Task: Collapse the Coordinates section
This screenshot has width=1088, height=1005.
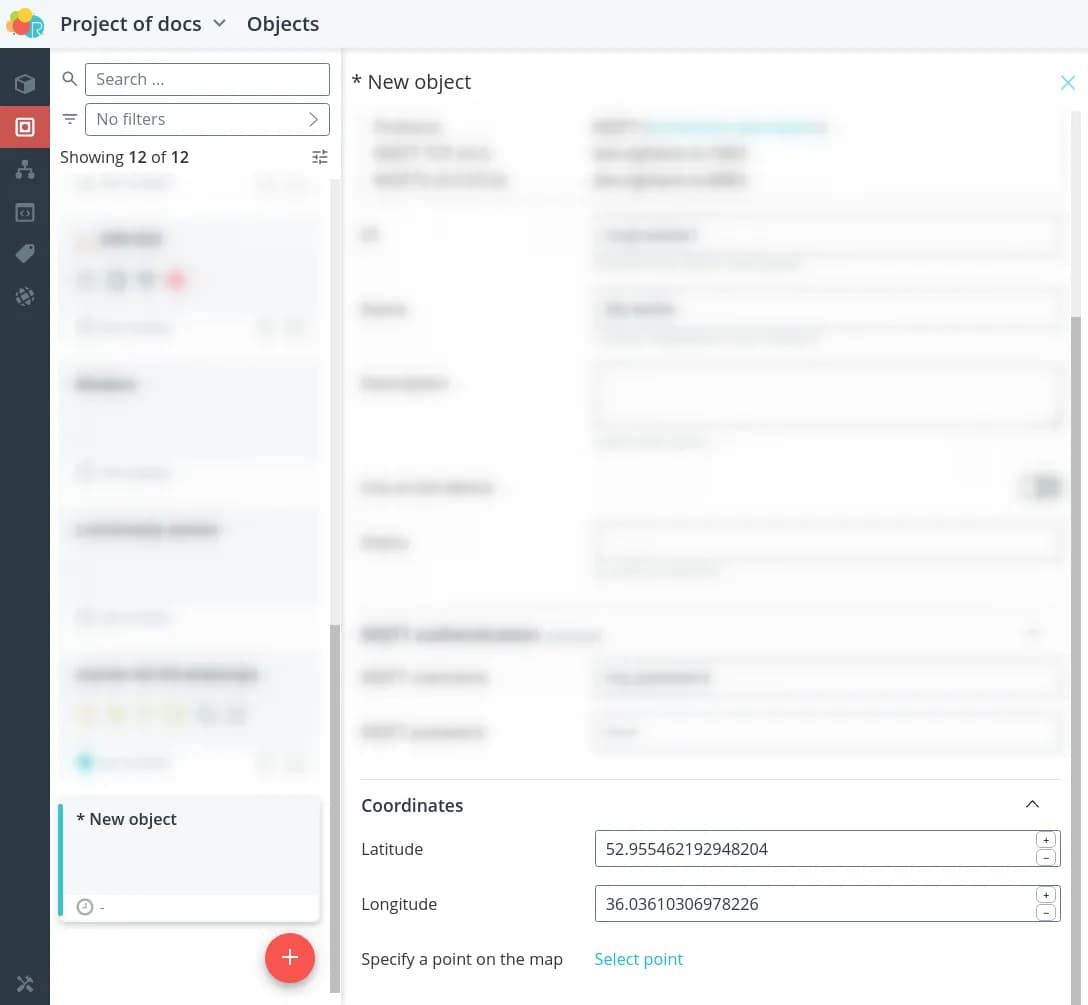Action: (x=1033, y=805)
